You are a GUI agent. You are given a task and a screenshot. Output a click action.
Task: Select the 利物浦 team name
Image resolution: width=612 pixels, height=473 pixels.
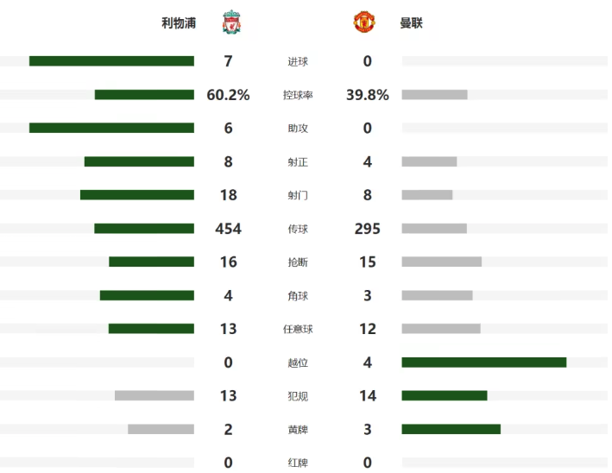pyautogui.click(x=179, y=23)
